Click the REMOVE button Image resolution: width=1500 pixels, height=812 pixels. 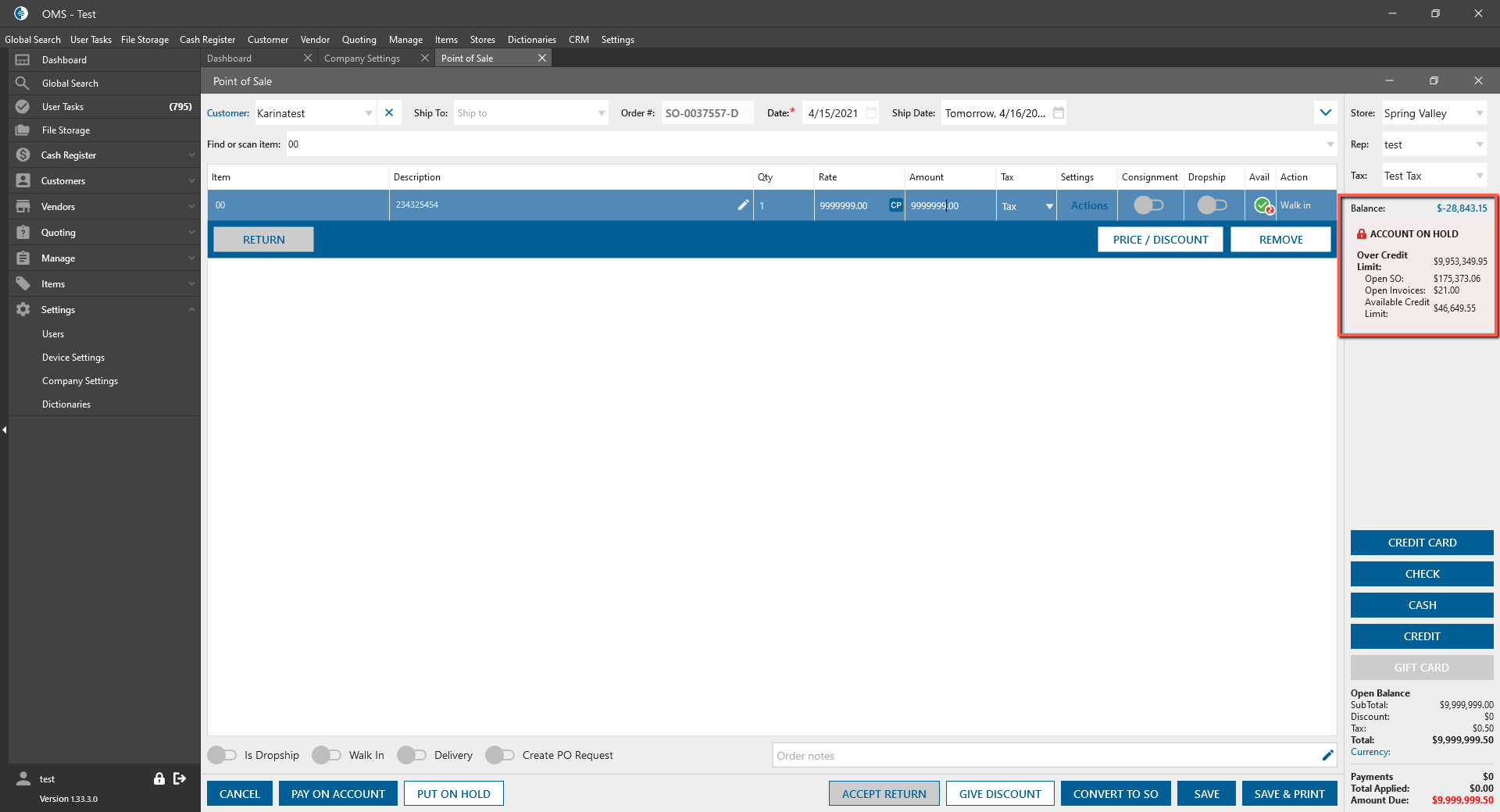(1280, 239)
